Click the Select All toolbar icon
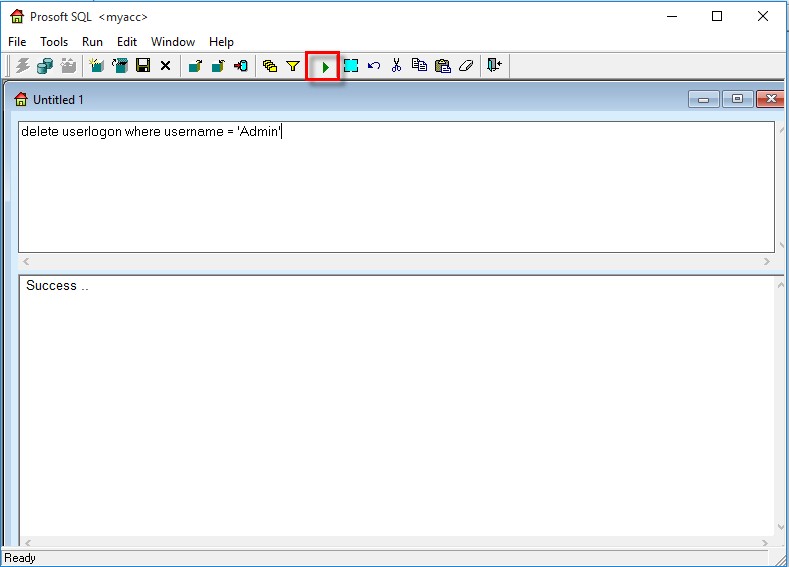Screen dimensions: 789x567 click(x=351, y=66)
